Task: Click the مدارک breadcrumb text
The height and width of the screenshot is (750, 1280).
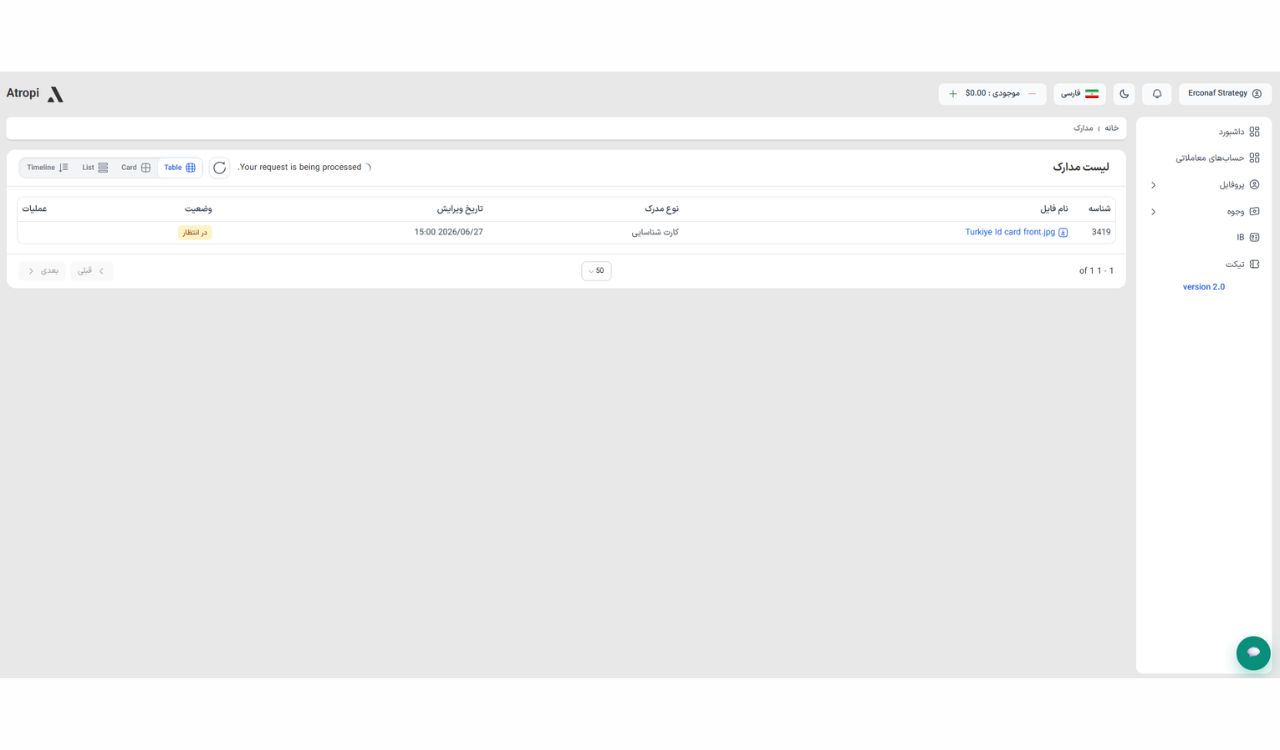Action: click(x=1083, y=129)
